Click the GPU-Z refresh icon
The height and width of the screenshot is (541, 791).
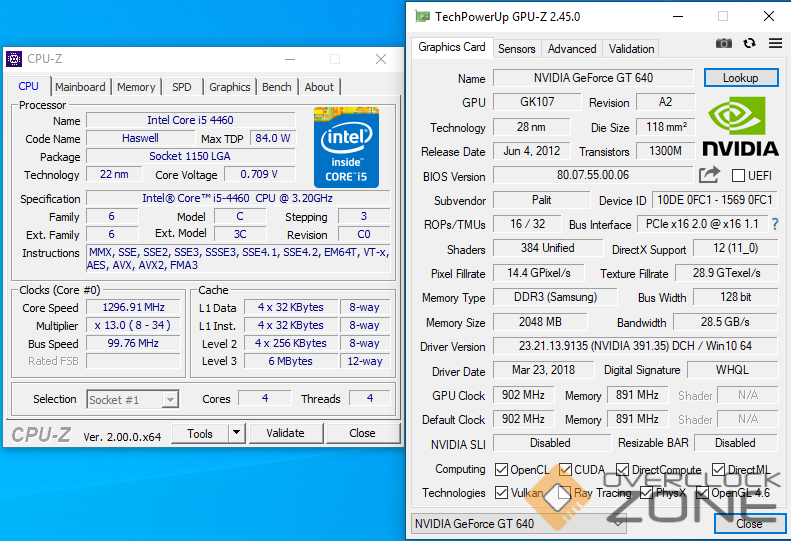750,43
